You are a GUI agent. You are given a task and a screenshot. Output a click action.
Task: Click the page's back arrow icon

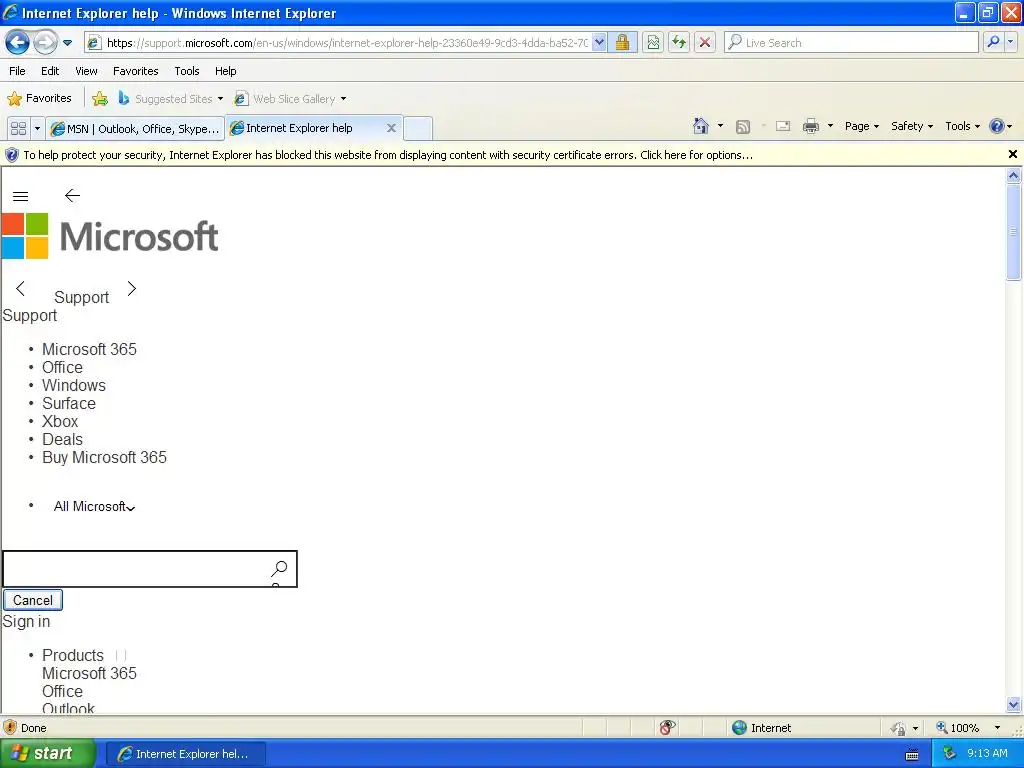(72, 195)
